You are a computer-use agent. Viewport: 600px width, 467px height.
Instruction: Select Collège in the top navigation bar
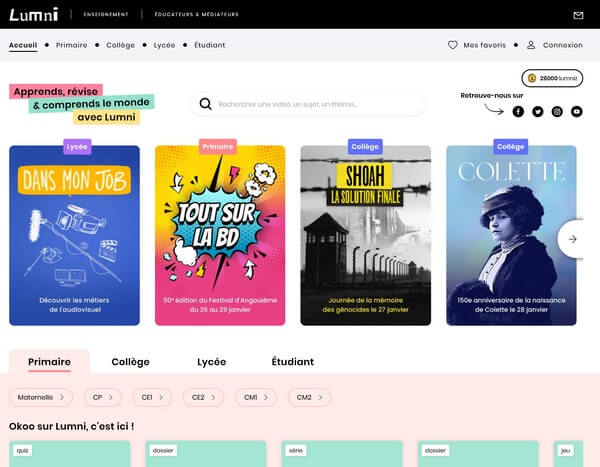click(121, 45)
